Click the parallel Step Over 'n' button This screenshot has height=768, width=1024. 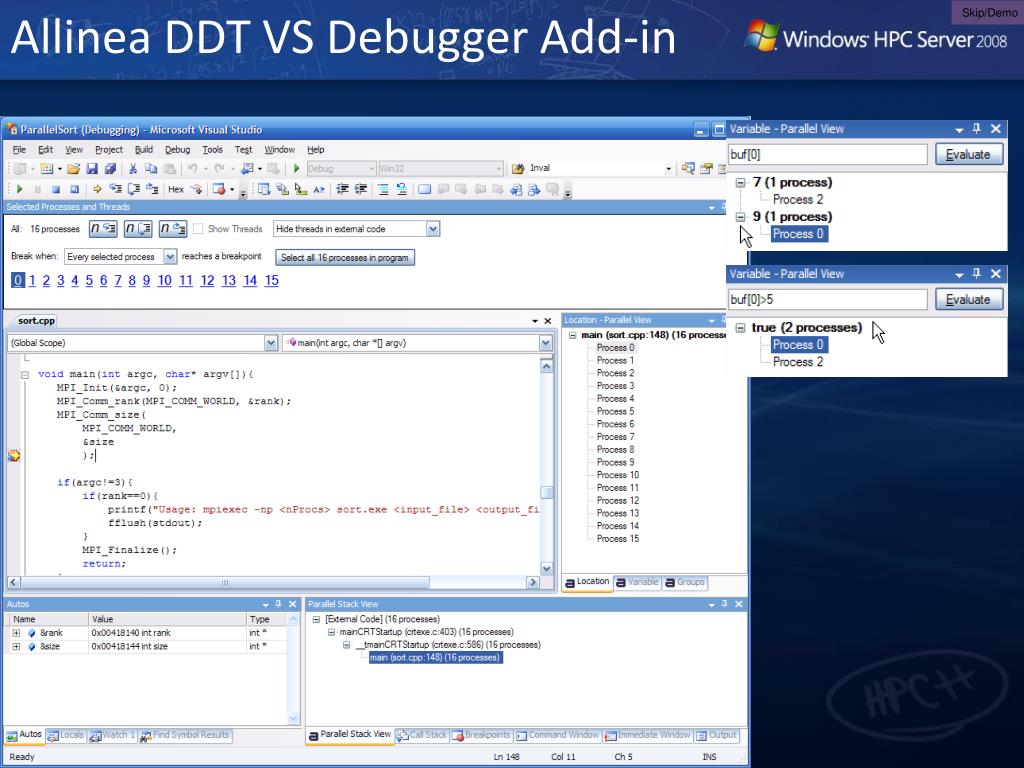[138, 229]
